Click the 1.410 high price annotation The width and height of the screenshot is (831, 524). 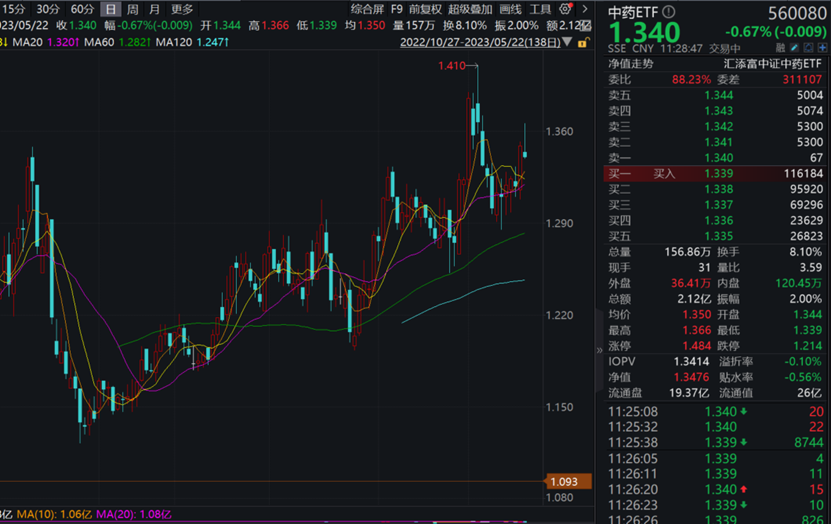click(452, 66)
